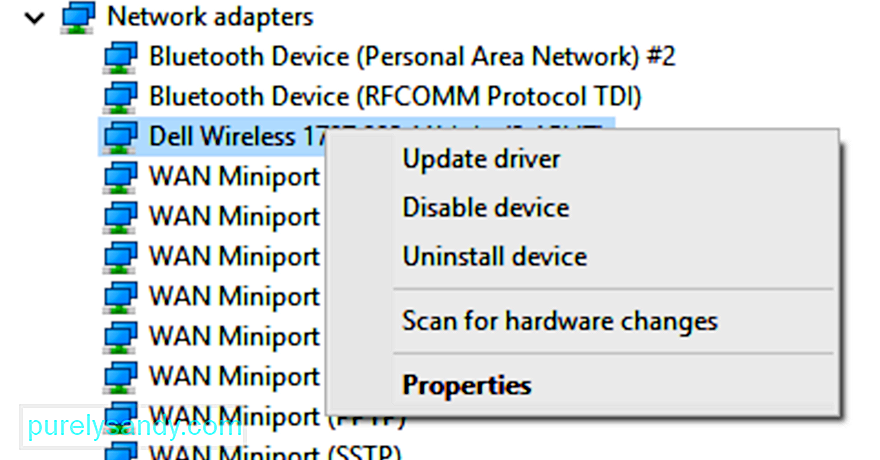
Task: Select the Network adapters label
Action: coord(210,16)
